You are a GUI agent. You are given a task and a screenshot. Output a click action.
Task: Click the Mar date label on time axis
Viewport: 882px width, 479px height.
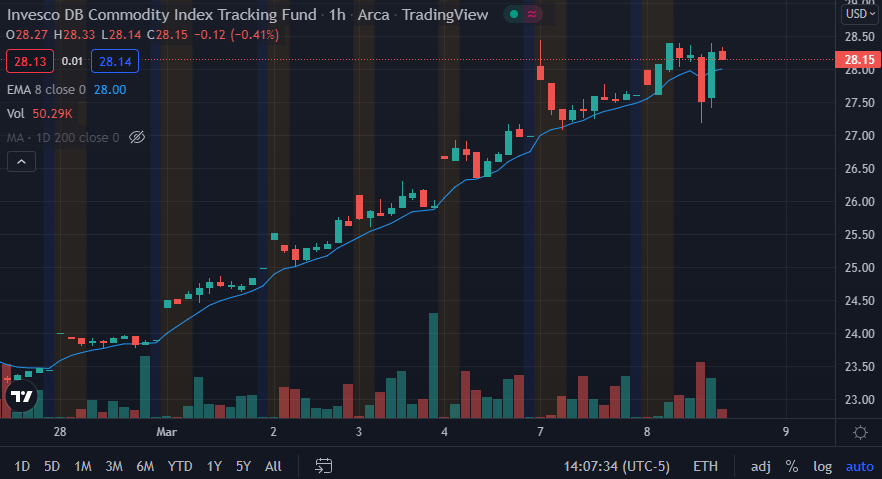point(166,432)
